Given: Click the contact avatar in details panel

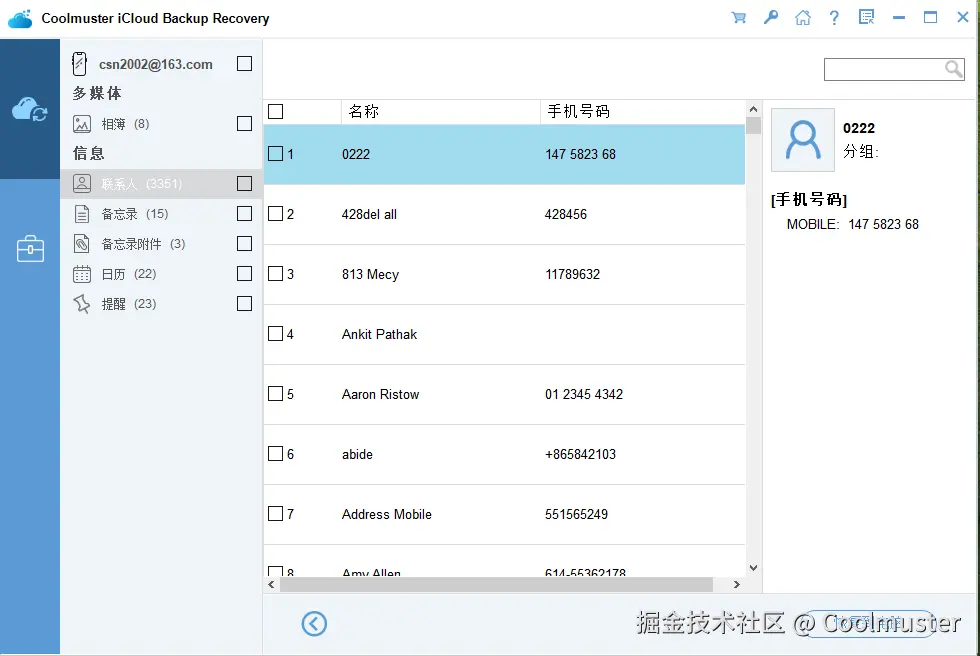Looking at the screenshot, I should coord(803,140).
